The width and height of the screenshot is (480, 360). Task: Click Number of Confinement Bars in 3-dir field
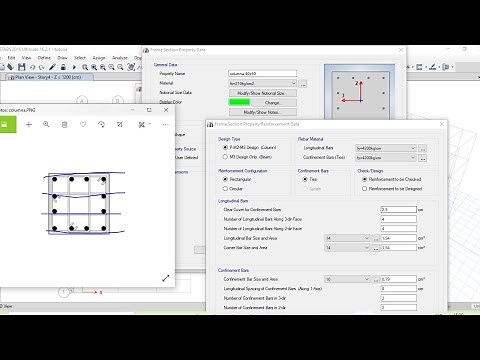point(399,298)
